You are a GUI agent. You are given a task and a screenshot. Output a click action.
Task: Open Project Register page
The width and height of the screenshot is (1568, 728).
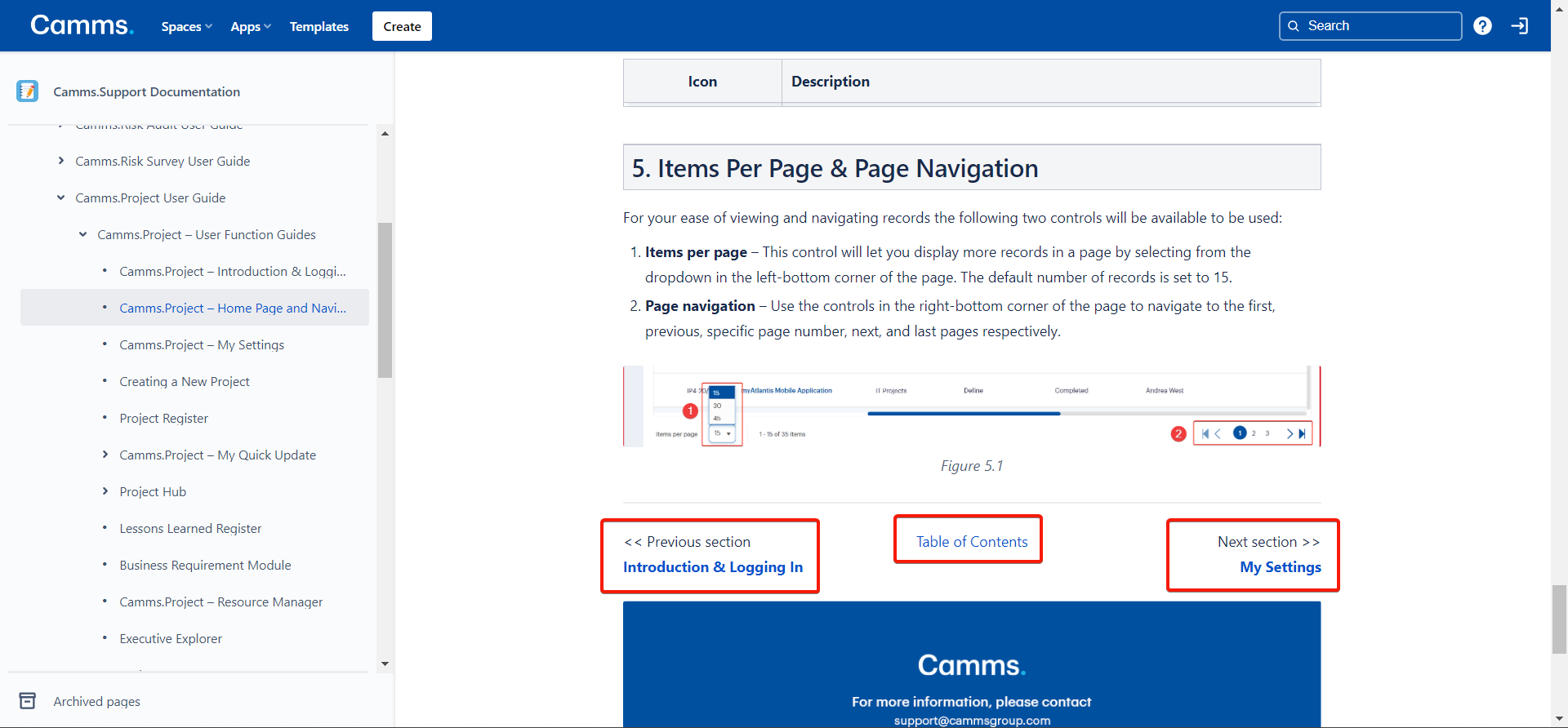click(163, 418)
